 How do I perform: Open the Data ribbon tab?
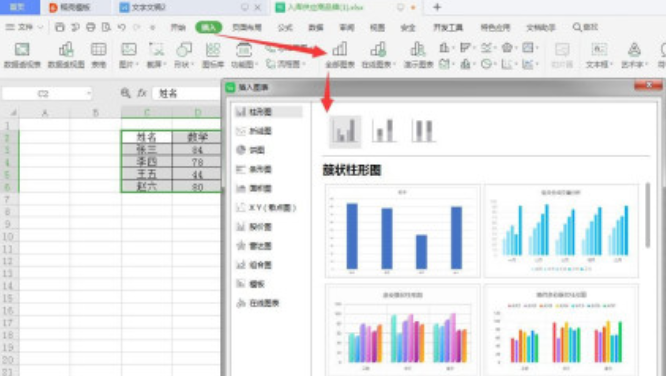(x=316, y=27)
